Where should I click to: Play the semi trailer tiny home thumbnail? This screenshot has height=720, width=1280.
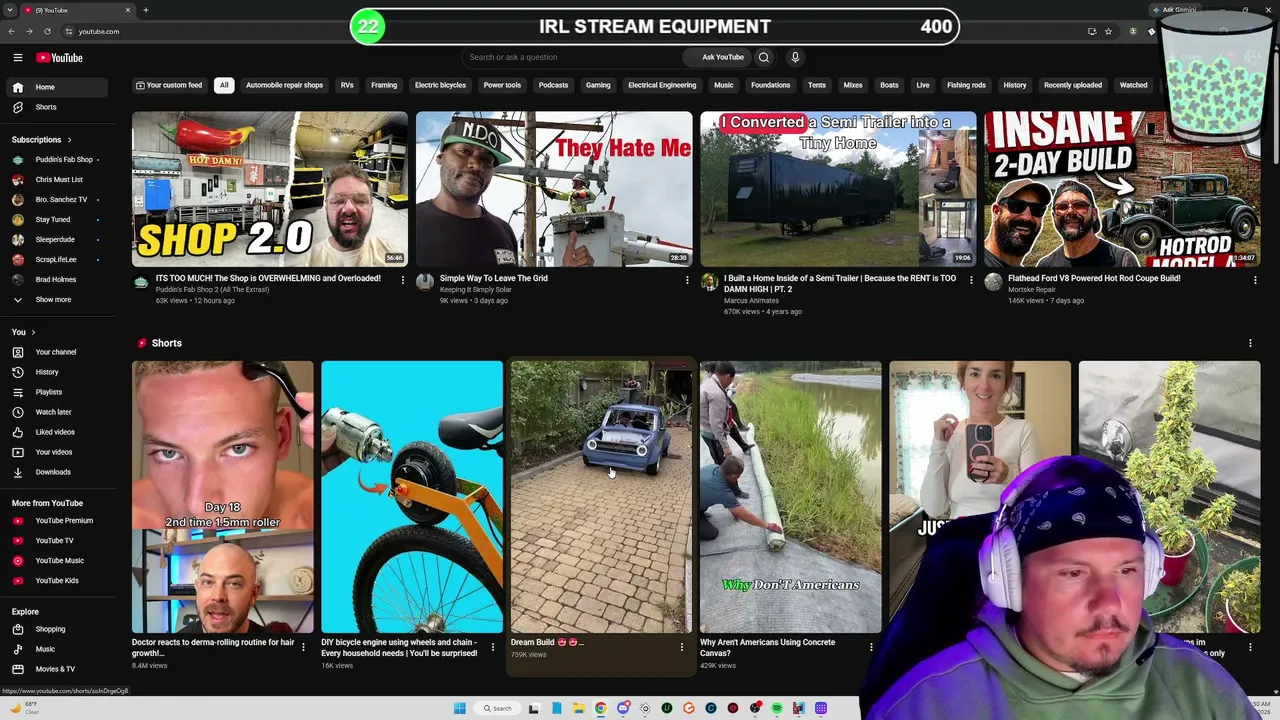838,189
